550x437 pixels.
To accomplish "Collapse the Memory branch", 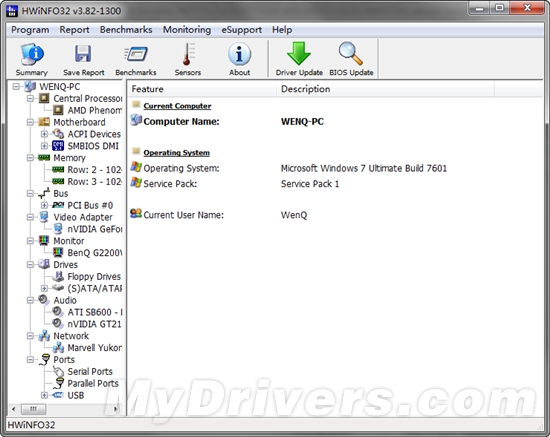I will 31,158.
